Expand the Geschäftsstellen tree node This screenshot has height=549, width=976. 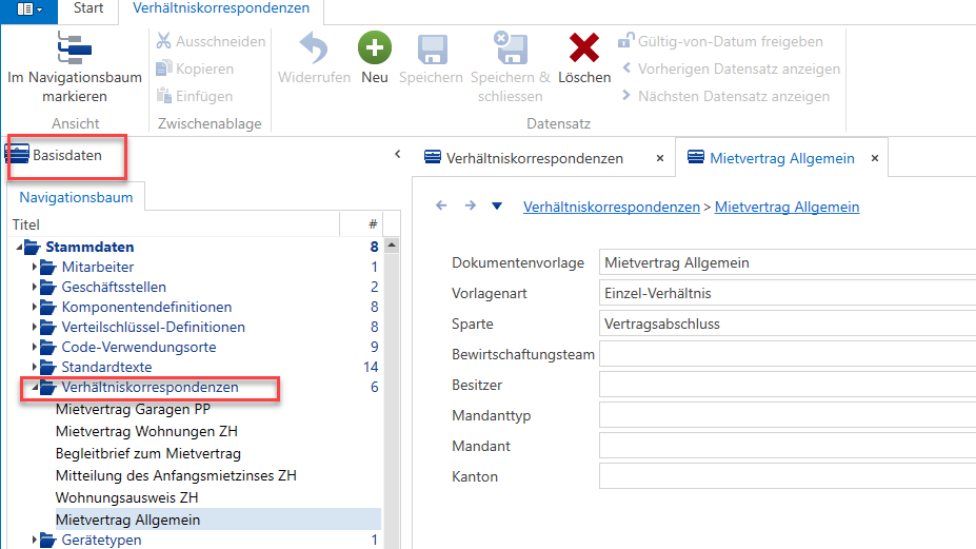(x=34, y=286)
